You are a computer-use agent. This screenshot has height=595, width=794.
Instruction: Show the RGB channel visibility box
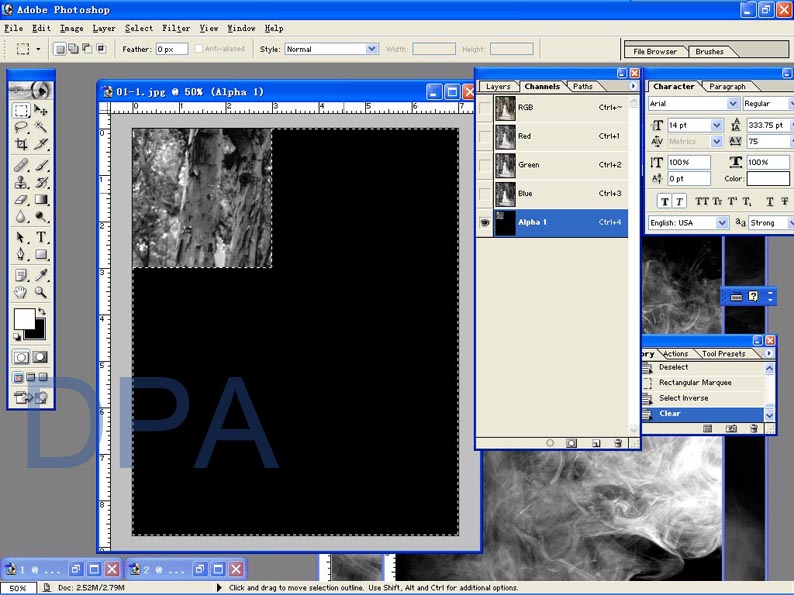(x=485, y=107)
